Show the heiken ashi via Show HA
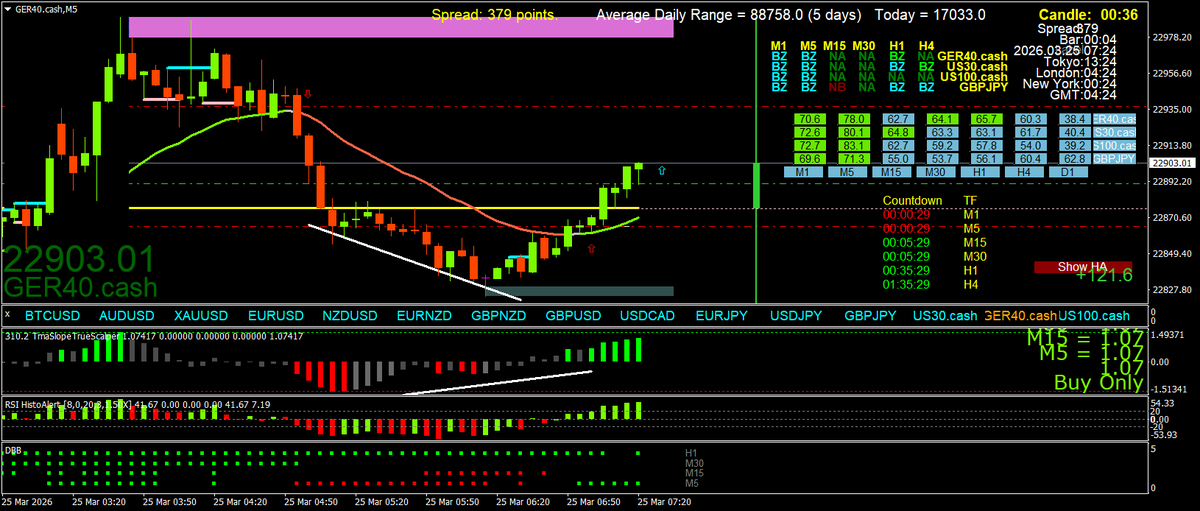 (1083, 267)
